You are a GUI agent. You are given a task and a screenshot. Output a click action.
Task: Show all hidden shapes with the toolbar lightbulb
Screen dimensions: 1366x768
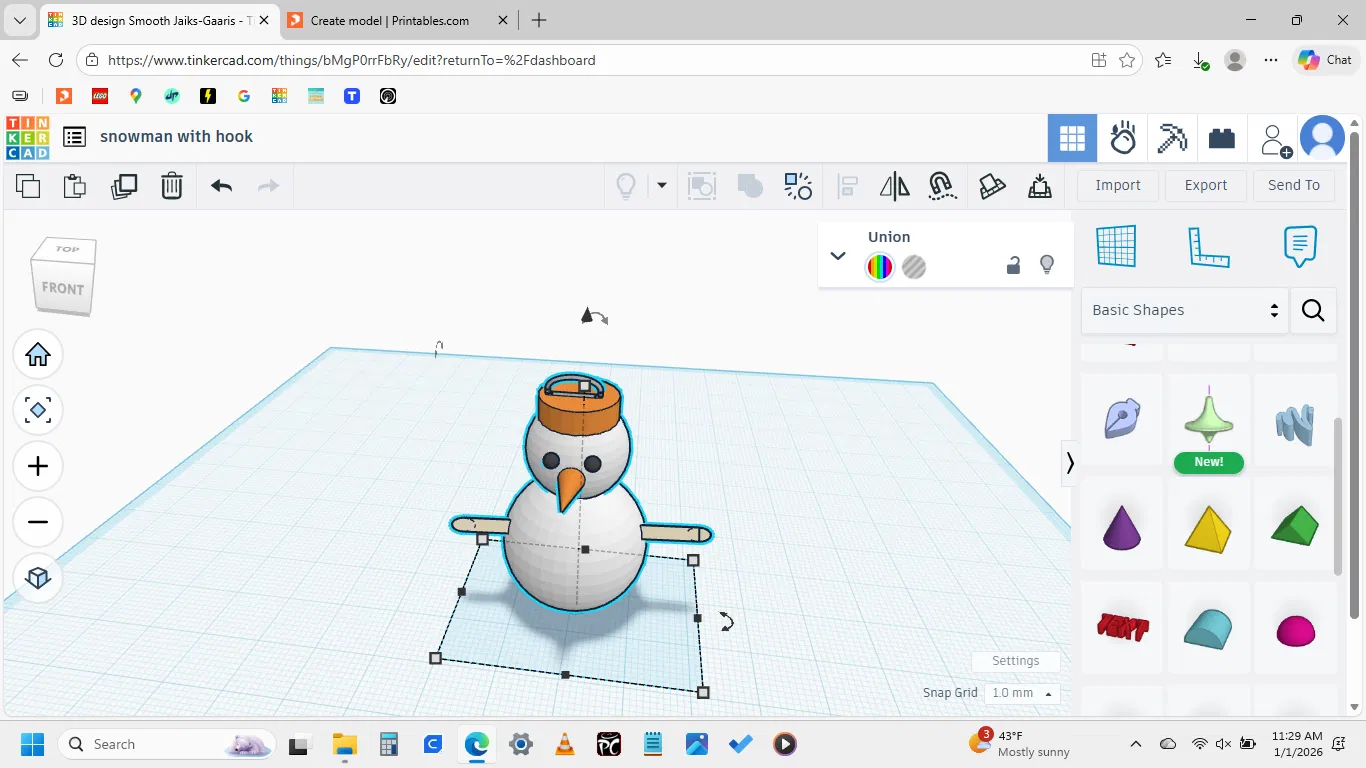[x=626, y=186]
